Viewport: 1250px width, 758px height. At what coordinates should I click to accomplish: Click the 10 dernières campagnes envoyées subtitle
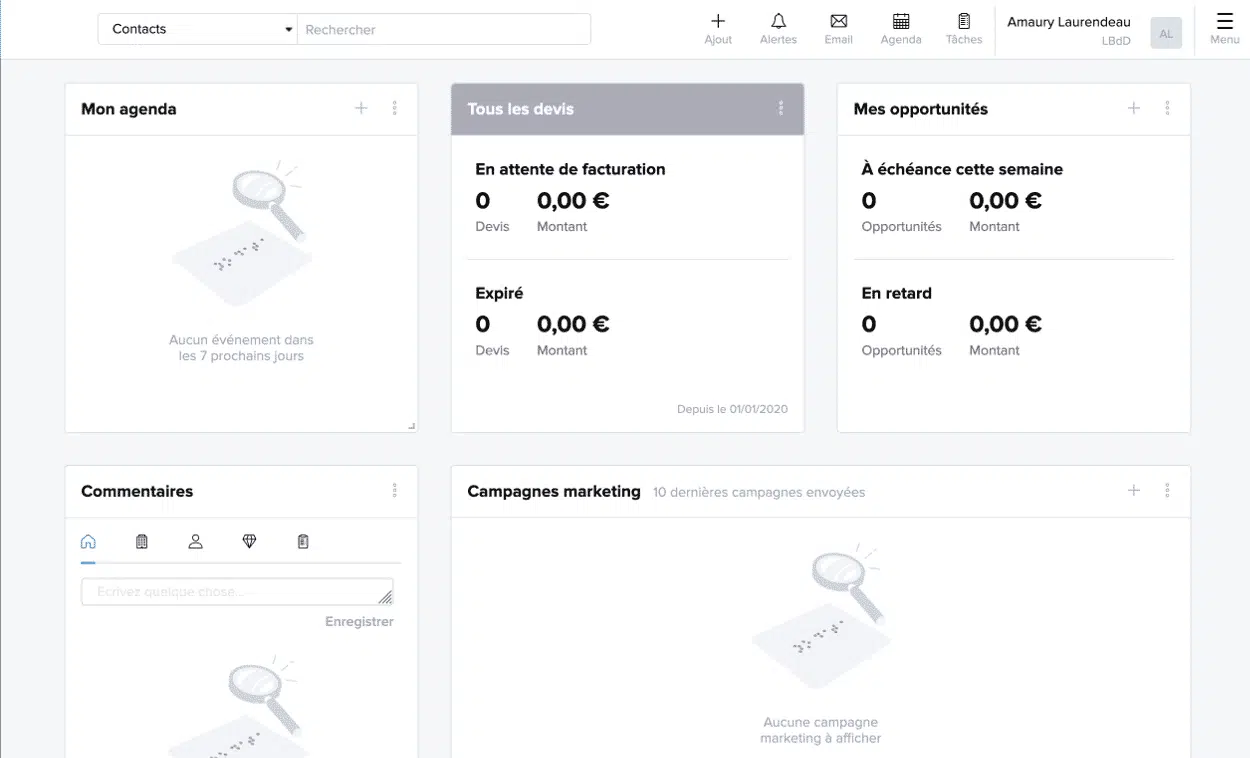pyautogui.click(x=759, y=492)
